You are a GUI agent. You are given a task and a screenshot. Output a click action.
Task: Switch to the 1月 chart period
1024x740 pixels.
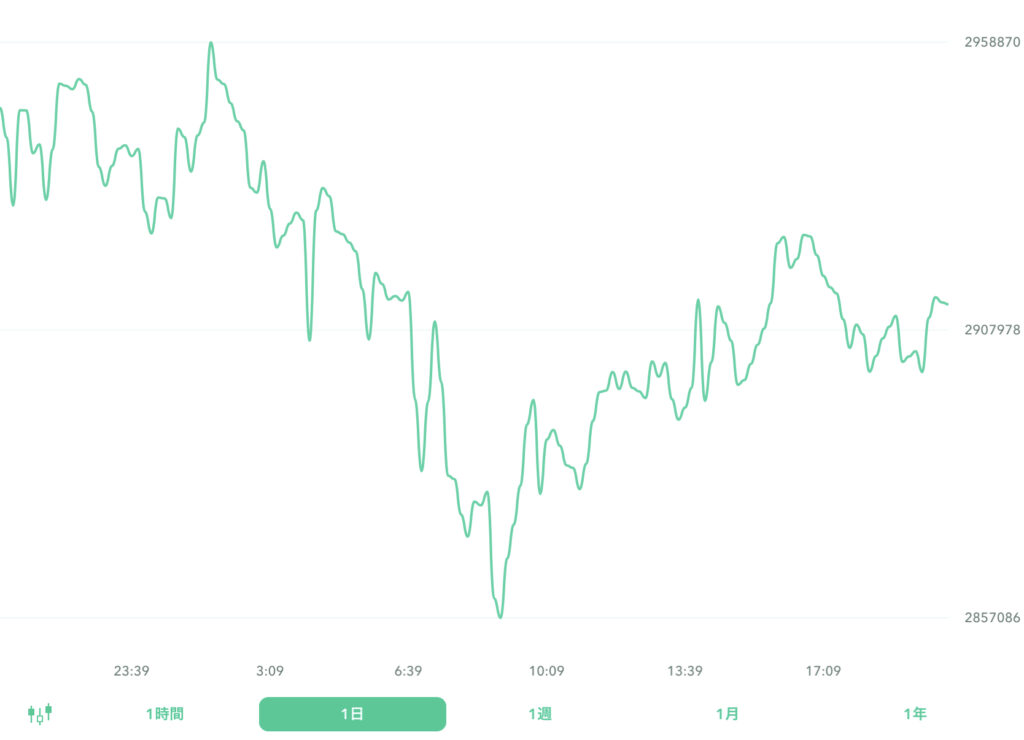pos(729,714)
